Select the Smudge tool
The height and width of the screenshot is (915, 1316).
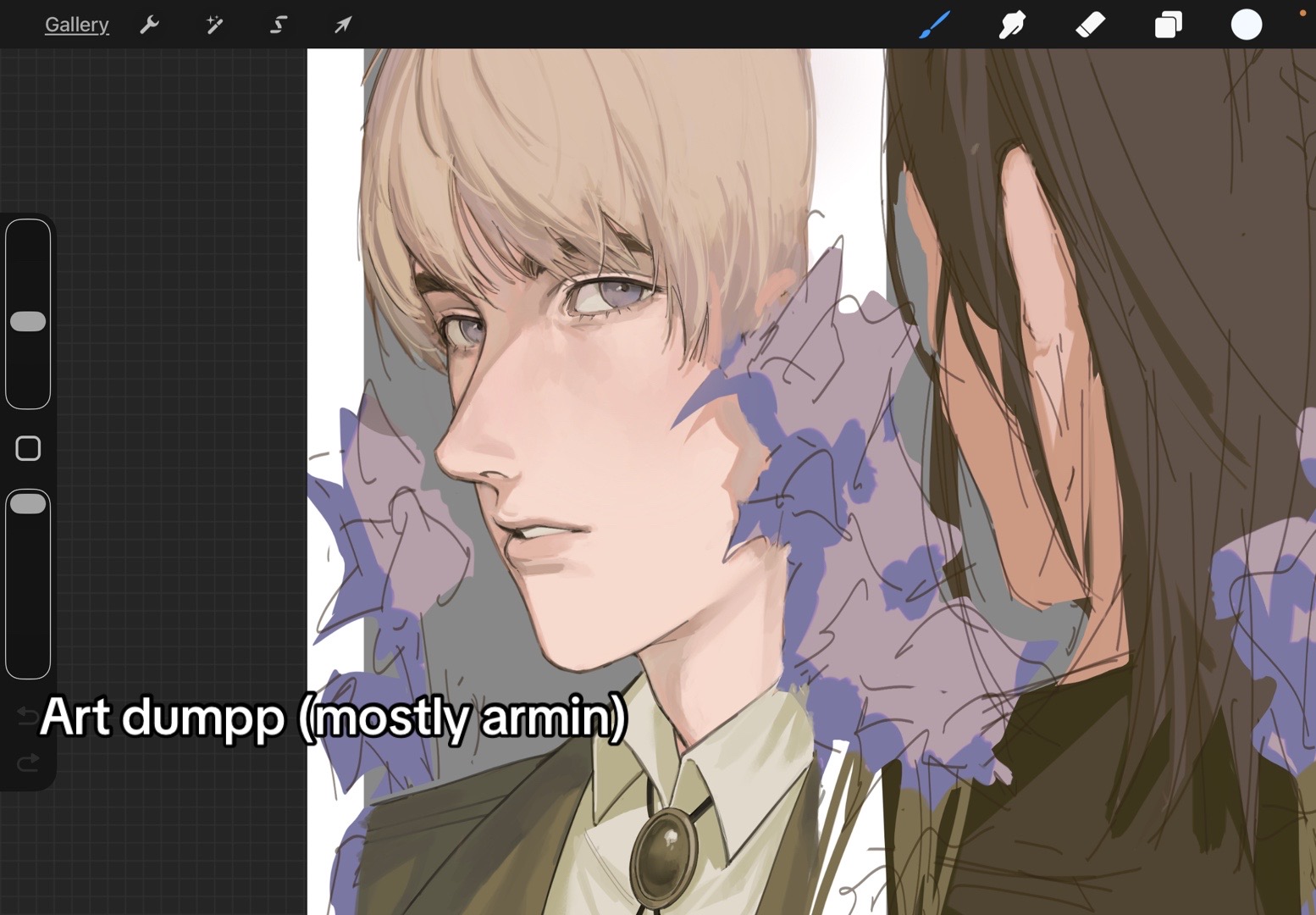pyautogui.click(x=1012, y=25)
